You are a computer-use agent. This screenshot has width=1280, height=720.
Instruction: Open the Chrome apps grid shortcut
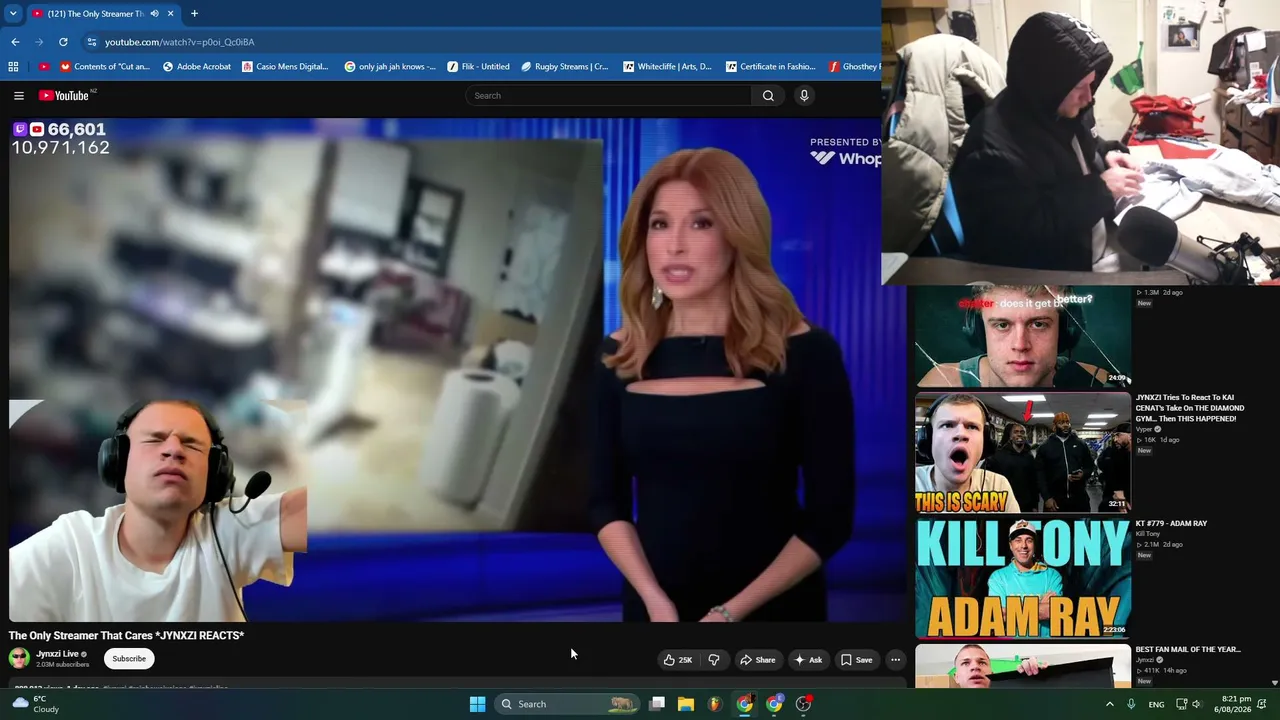[x=13, y=67]
